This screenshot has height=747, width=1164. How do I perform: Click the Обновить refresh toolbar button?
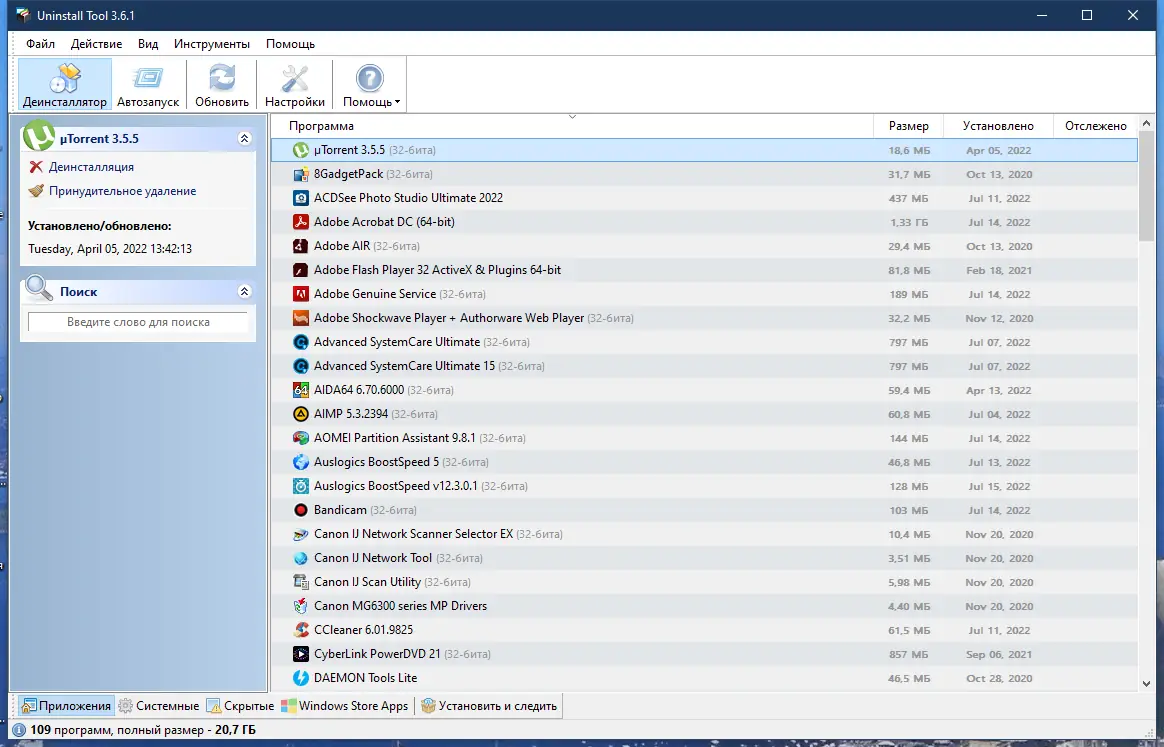221,85
